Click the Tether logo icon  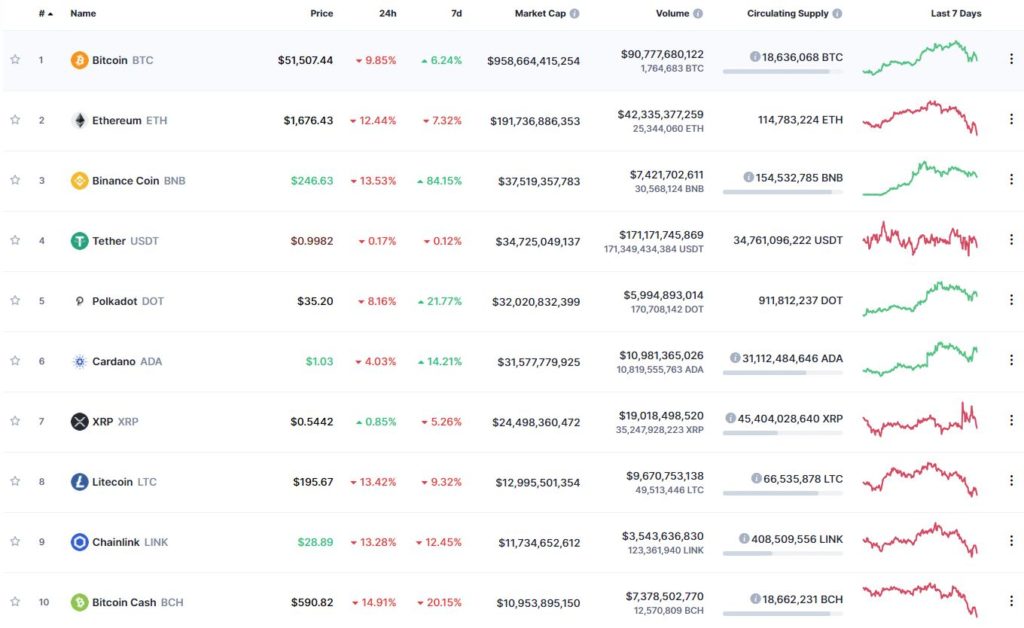pos(79,241)
